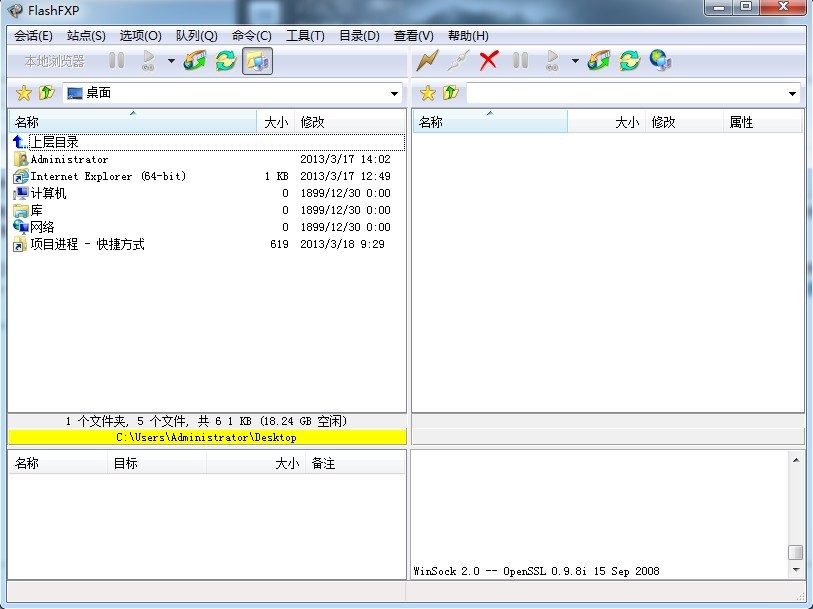Click the local pane pause button
Screen dimensions: 813x609
pos(117,61)
